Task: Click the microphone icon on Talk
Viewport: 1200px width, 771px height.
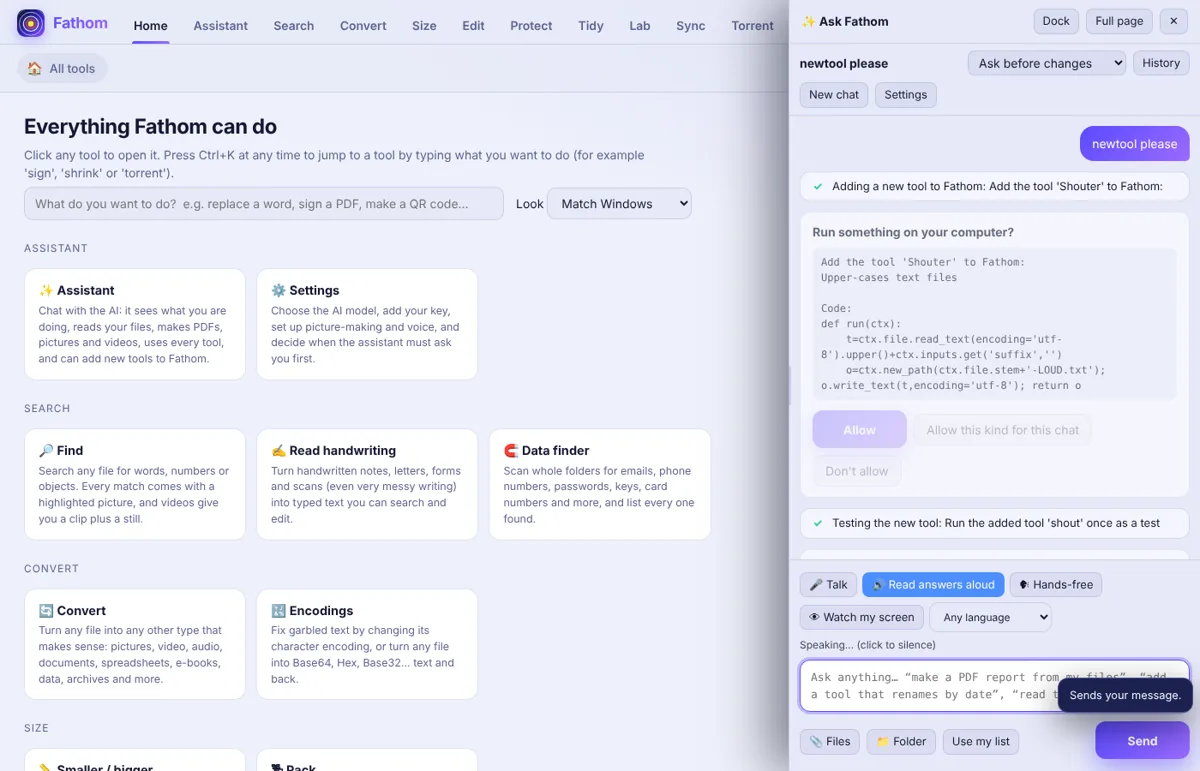Action: tap(816, 585)
